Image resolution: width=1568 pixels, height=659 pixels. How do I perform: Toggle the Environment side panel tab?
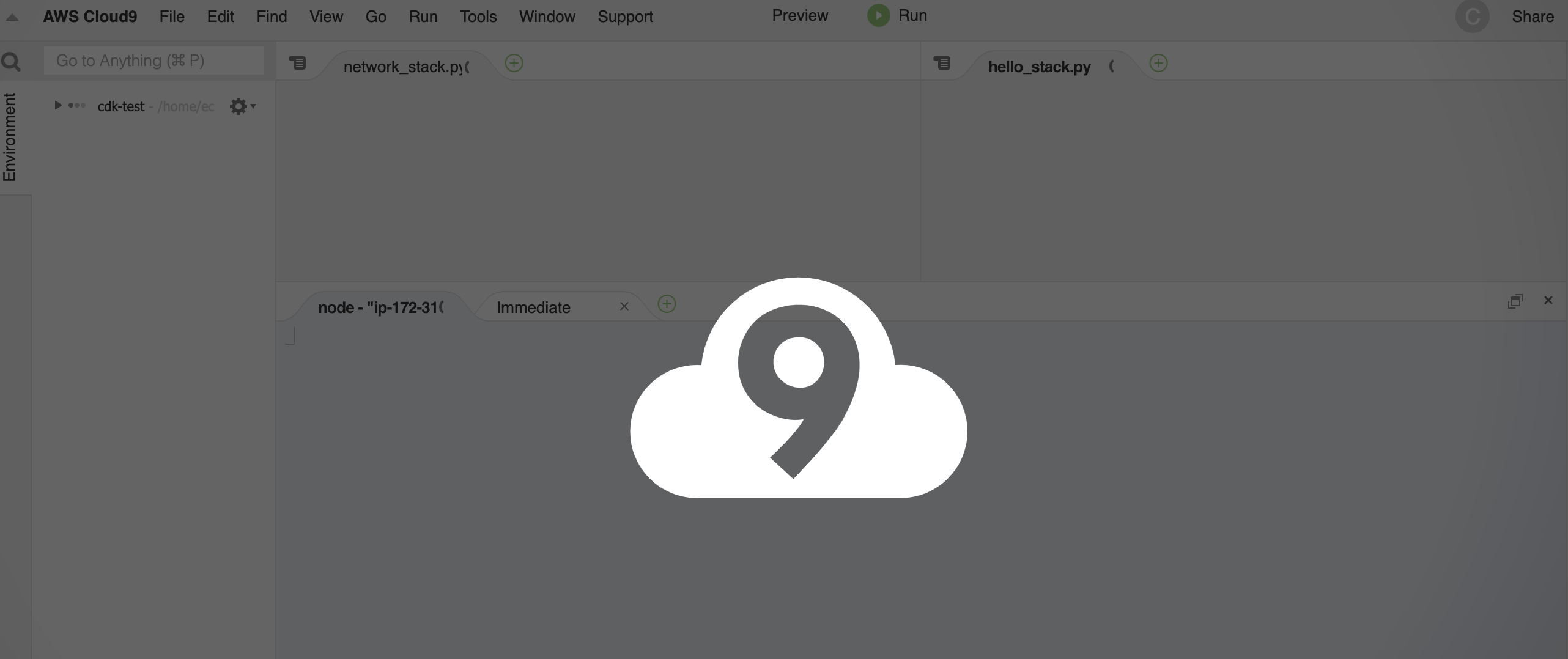pos(9,137)
